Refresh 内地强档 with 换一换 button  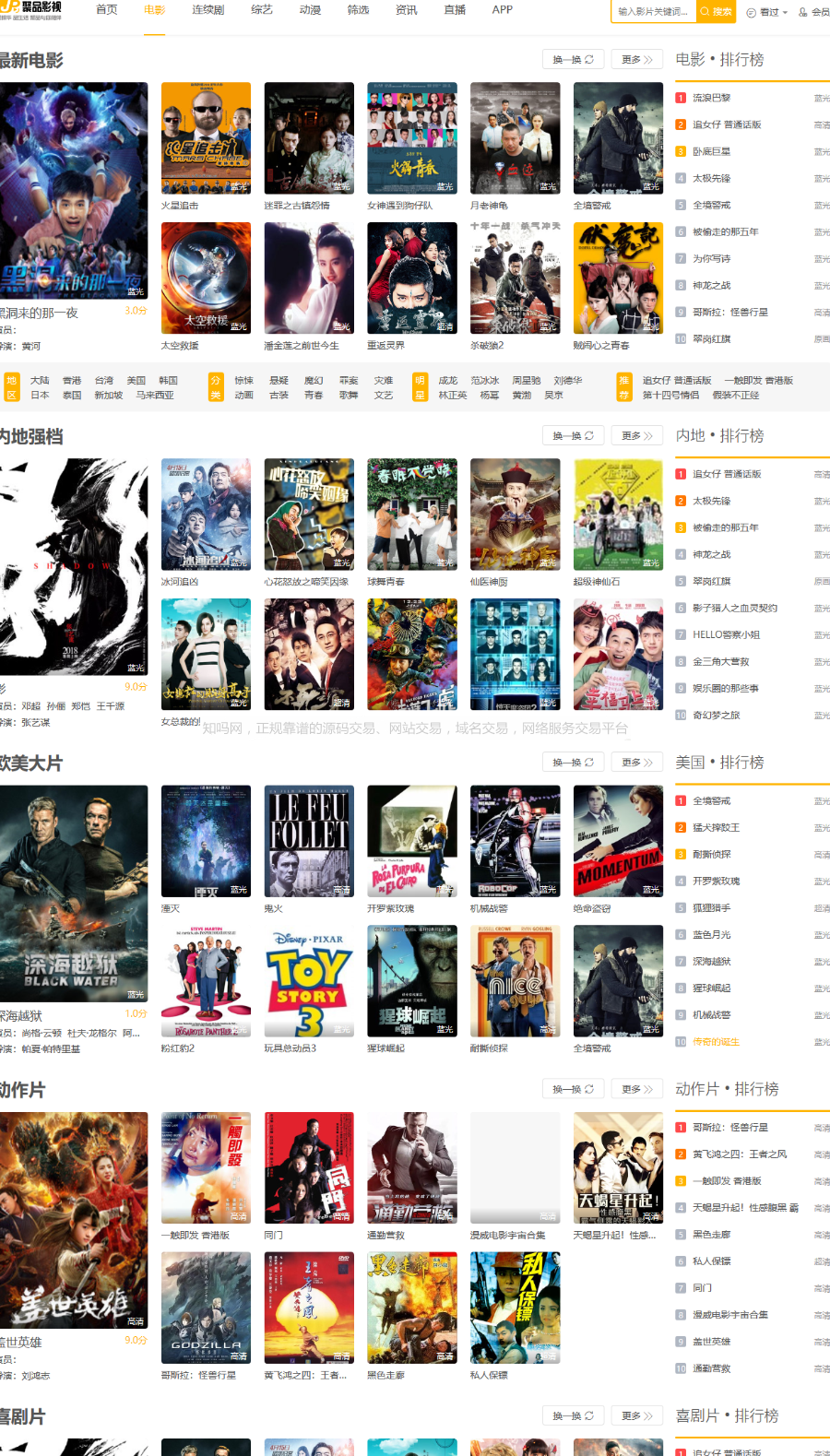click(x=573, y=436)
